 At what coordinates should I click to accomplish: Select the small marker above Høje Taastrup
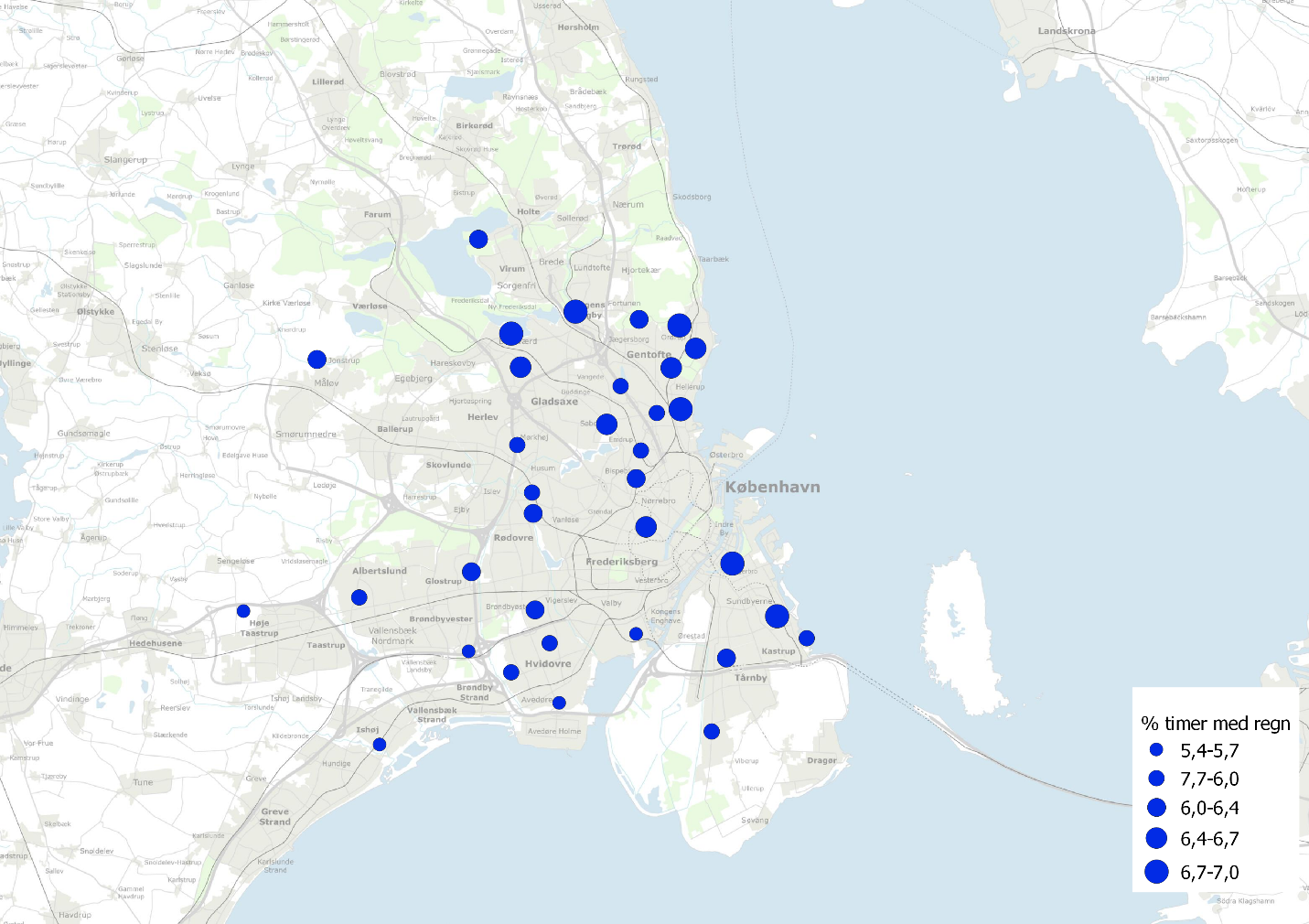pos(243,611)
